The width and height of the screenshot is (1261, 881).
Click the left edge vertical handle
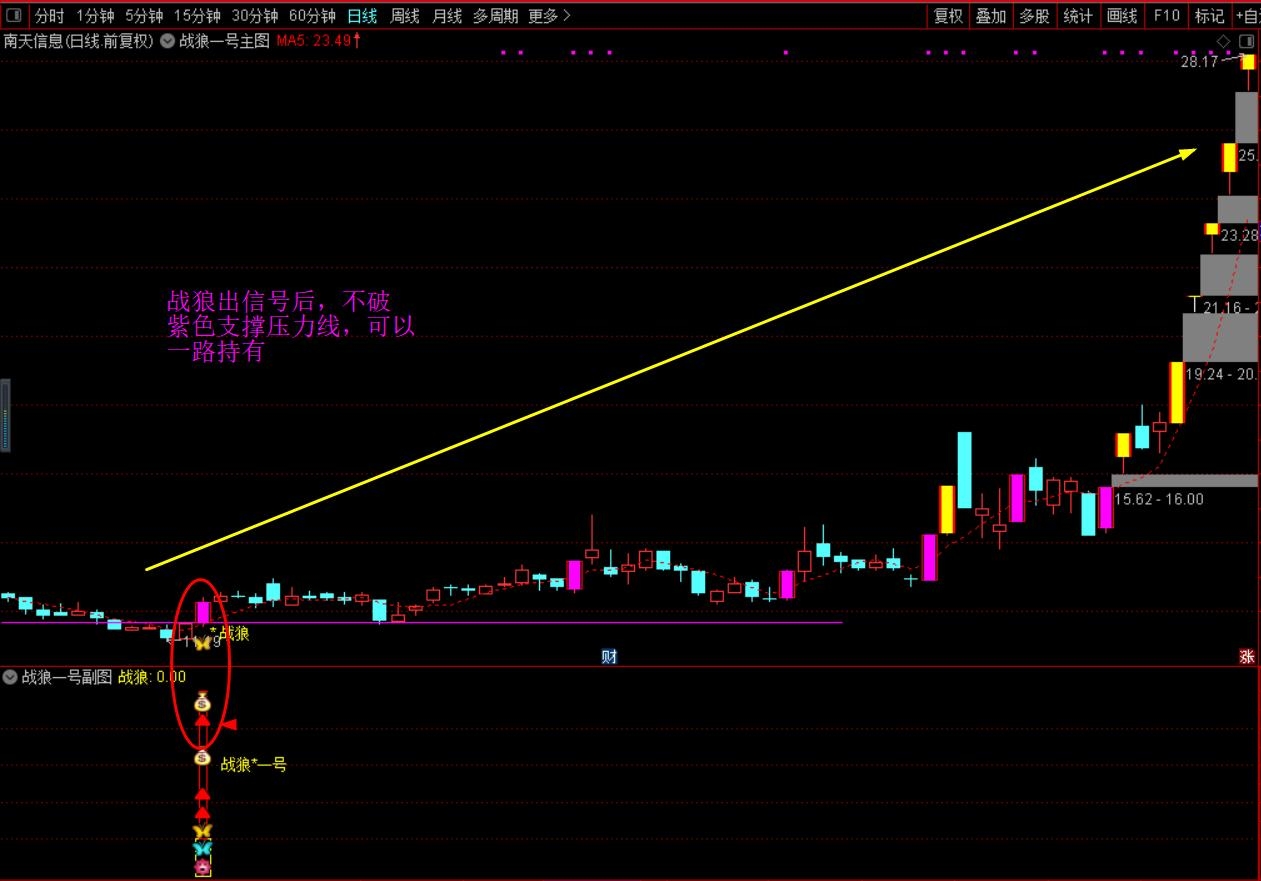[x=4, y=415]
